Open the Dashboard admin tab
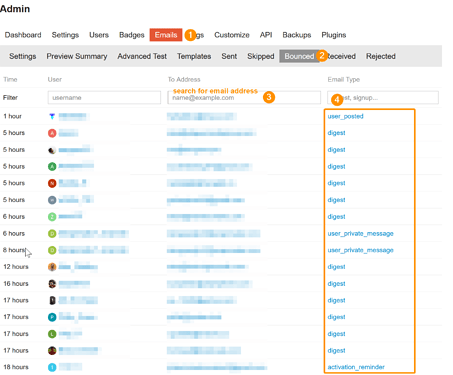 23,35
